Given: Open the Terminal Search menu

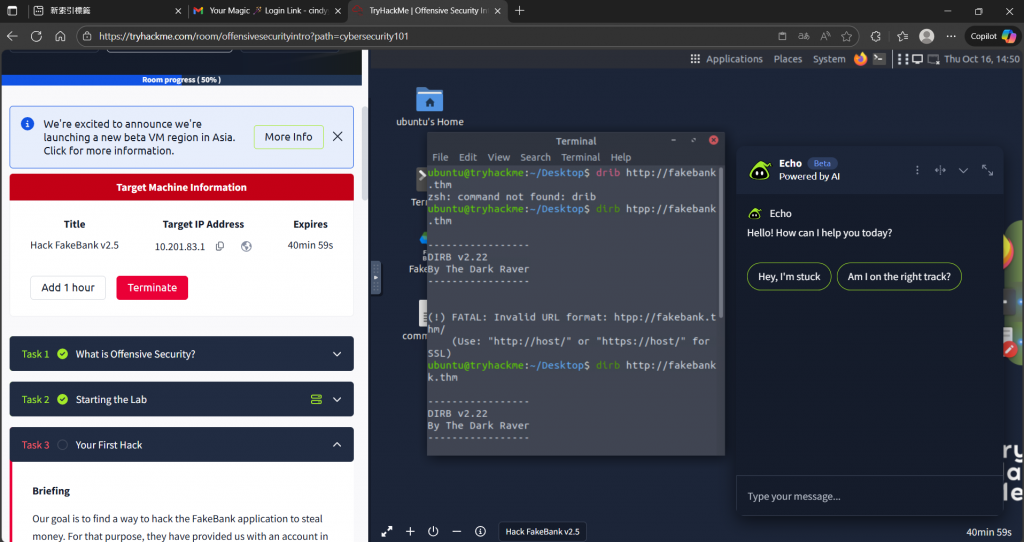Looking at the screenshot, I should tap(536, 157).
